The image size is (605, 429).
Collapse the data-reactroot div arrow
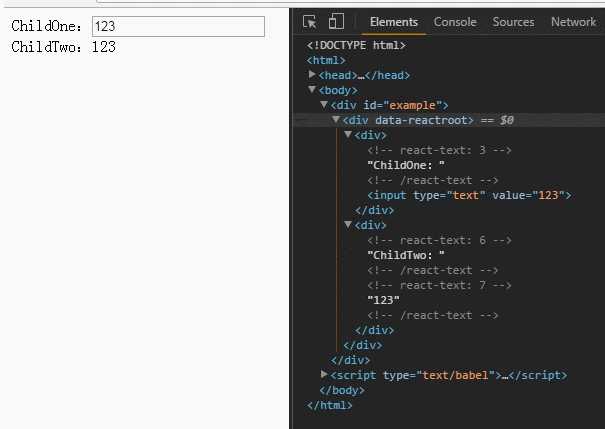point(336,120)
